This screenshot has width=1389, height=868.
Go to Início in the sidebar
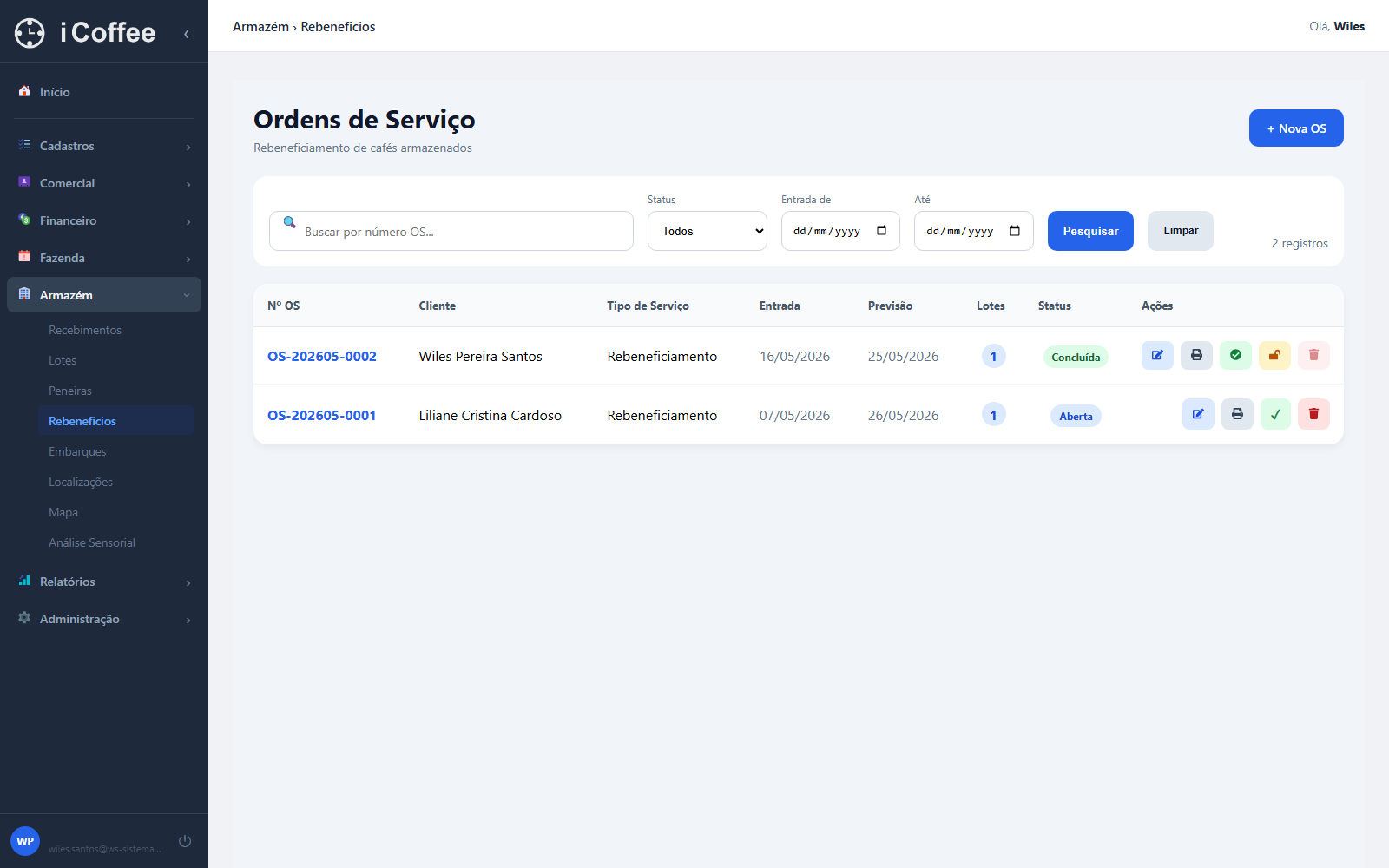104,92
